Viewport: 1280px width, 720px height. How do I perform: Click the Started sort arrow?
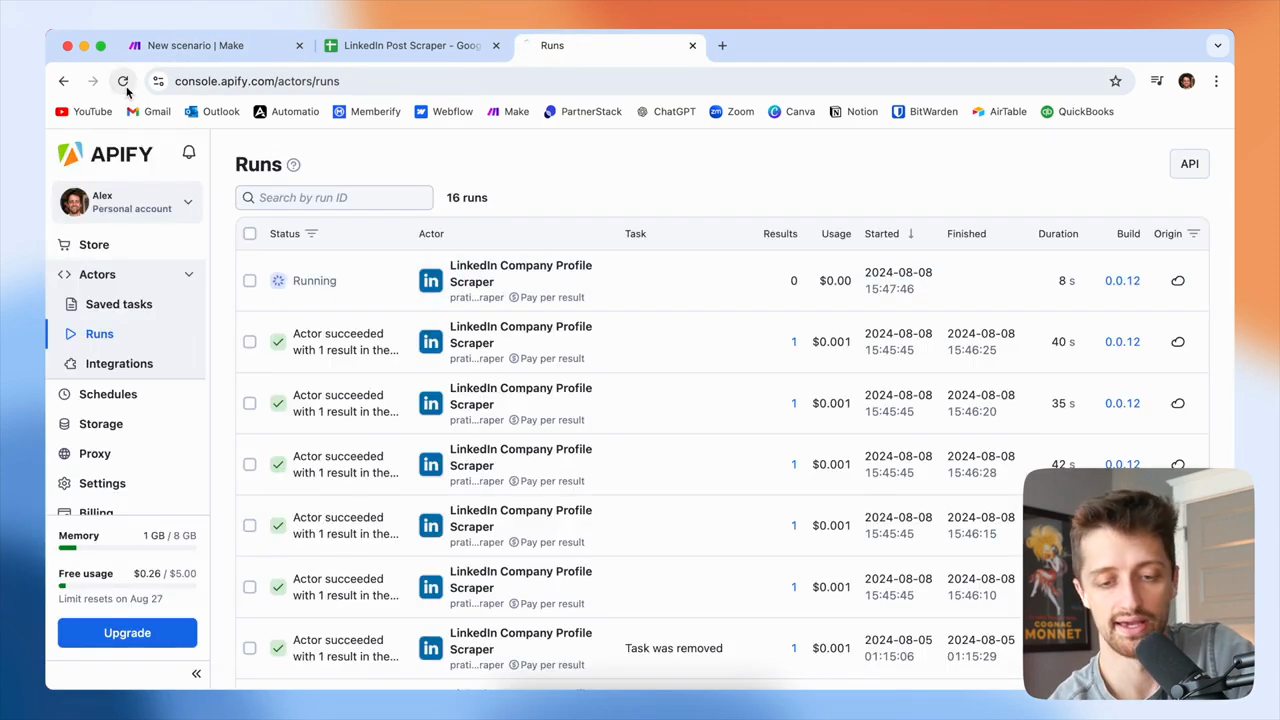coord(911,234)
